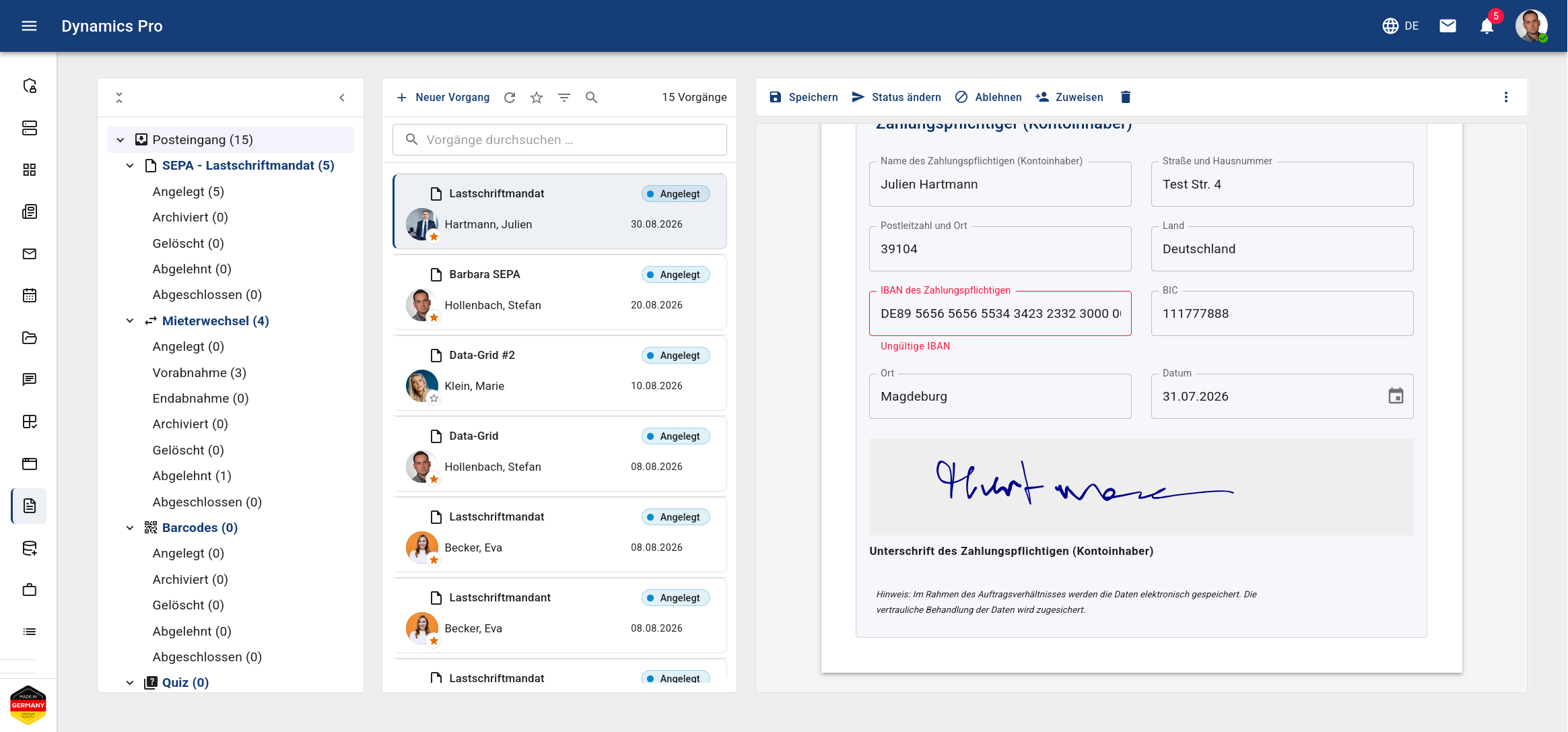1568x732 pixels.
Task: Select Angelegt (5) tree item
Action: (189, 192)
